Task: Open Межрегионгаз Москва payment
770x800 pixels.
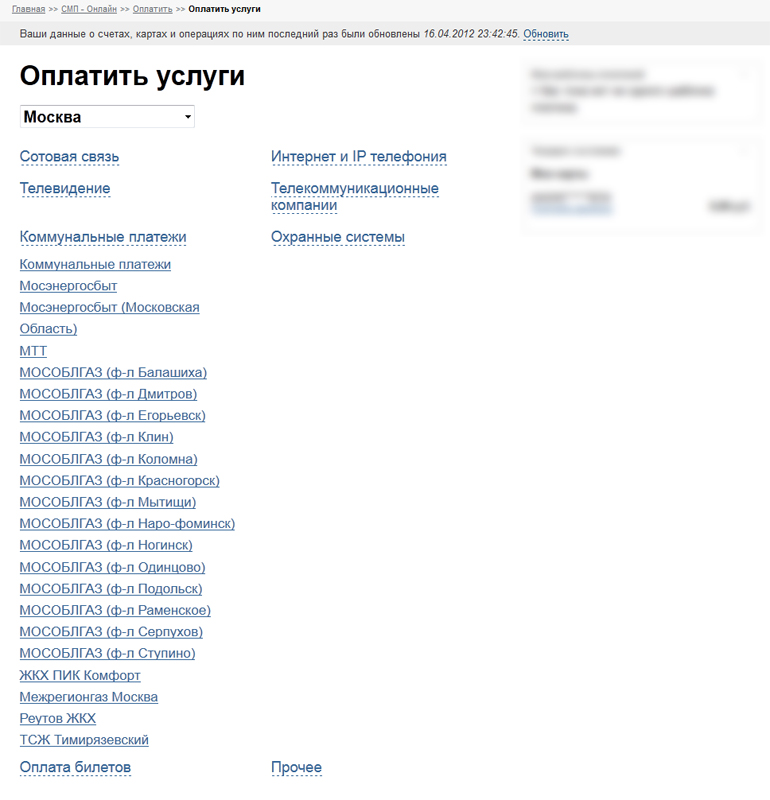Action: 89,697
